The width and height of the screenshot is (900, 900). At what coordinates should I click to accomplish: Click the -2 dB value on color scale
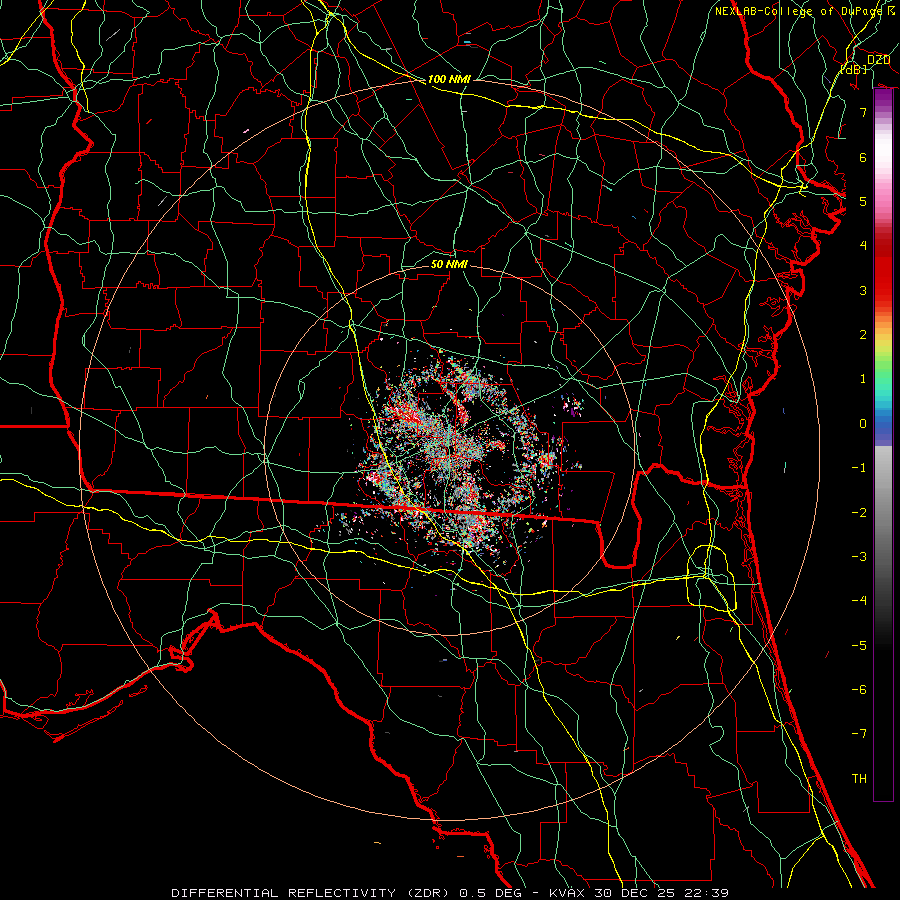pyautogui.click(x=859, y=513)
